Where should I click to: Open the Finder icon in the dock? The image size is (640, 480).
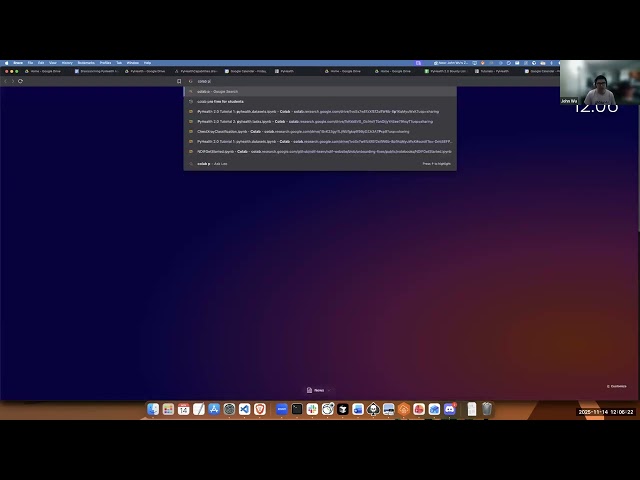tap(153, 409)
